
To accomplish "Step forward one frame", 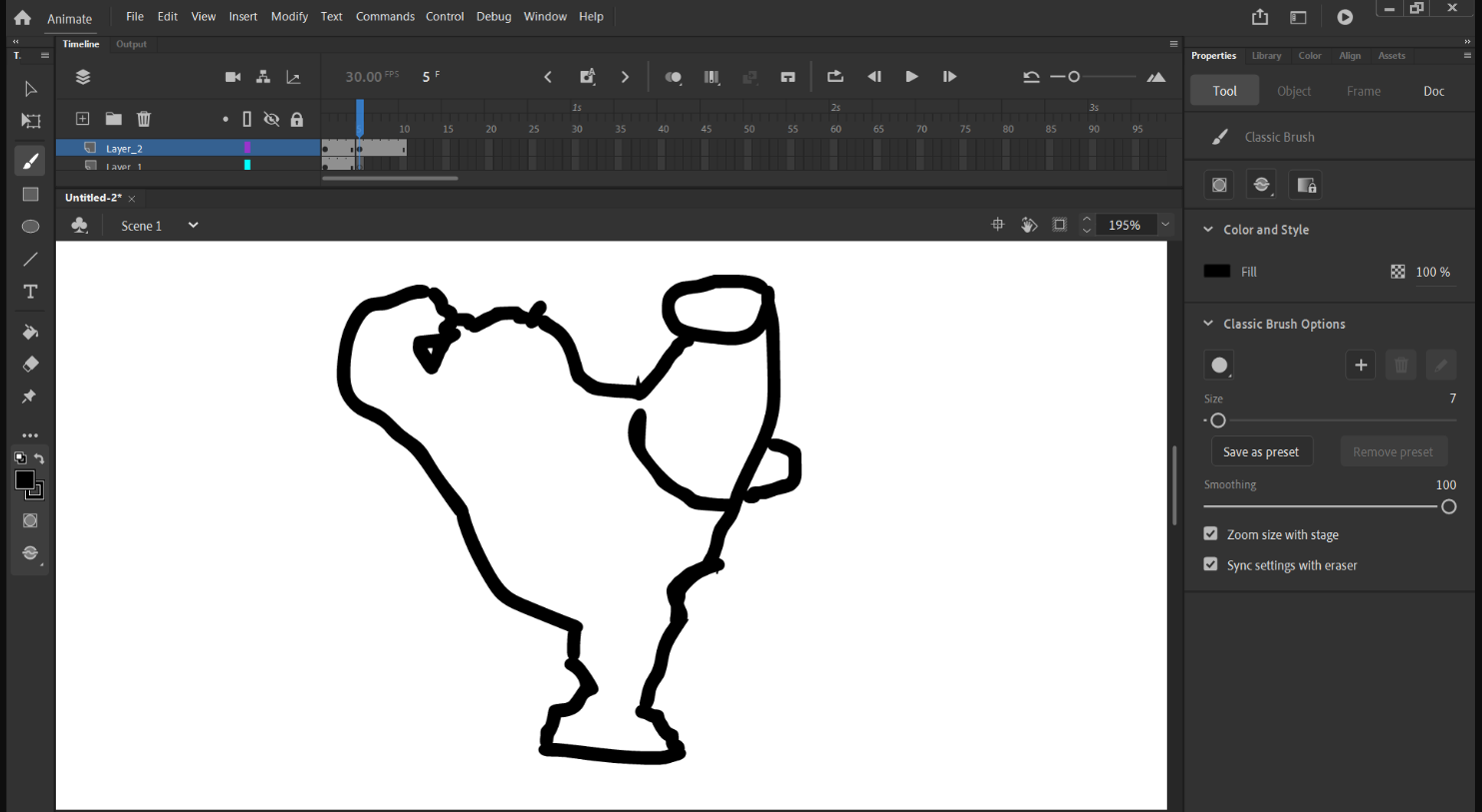I will [949, 77].
